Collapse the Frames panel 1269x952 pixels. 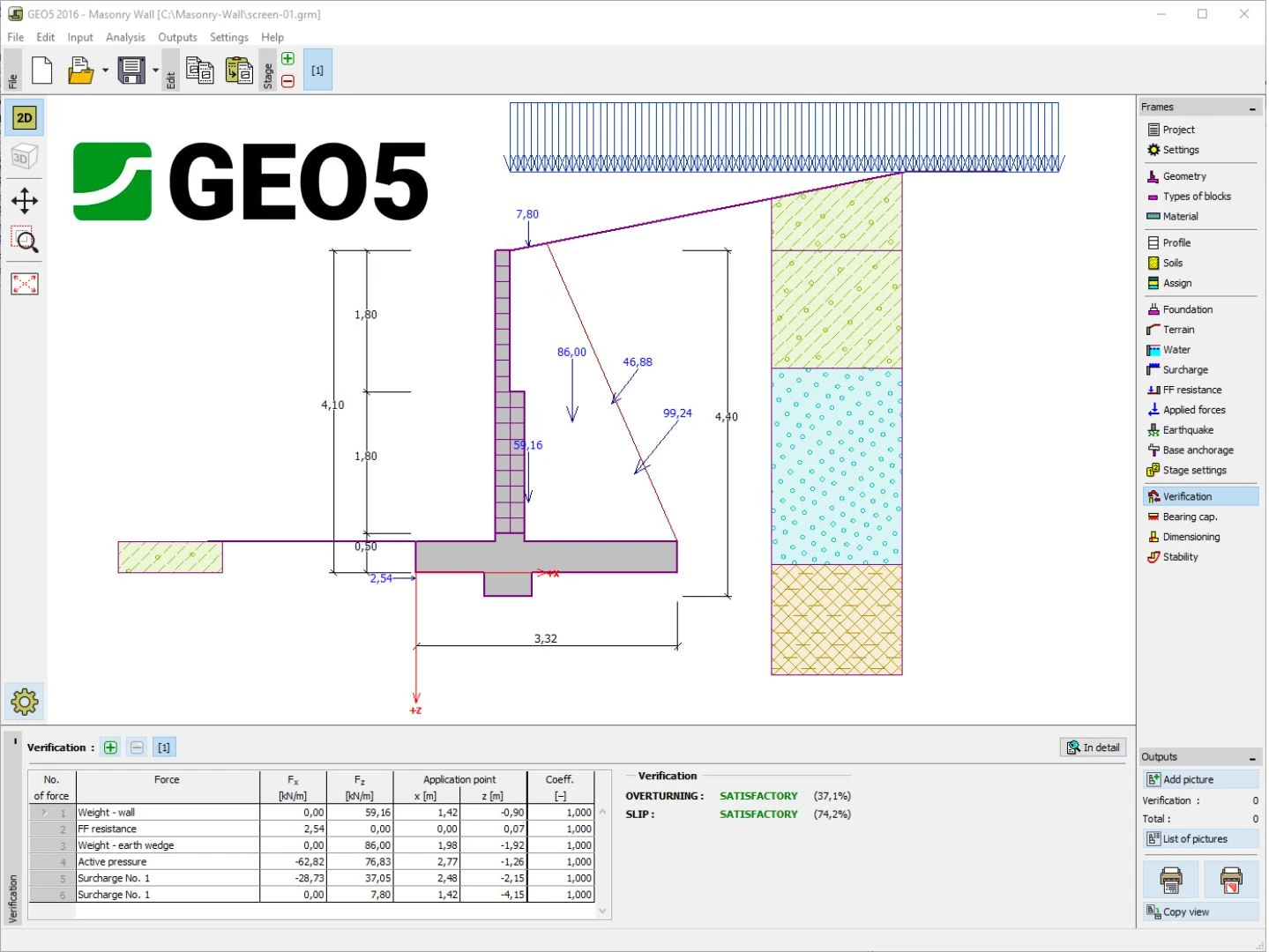[1252, 108]
